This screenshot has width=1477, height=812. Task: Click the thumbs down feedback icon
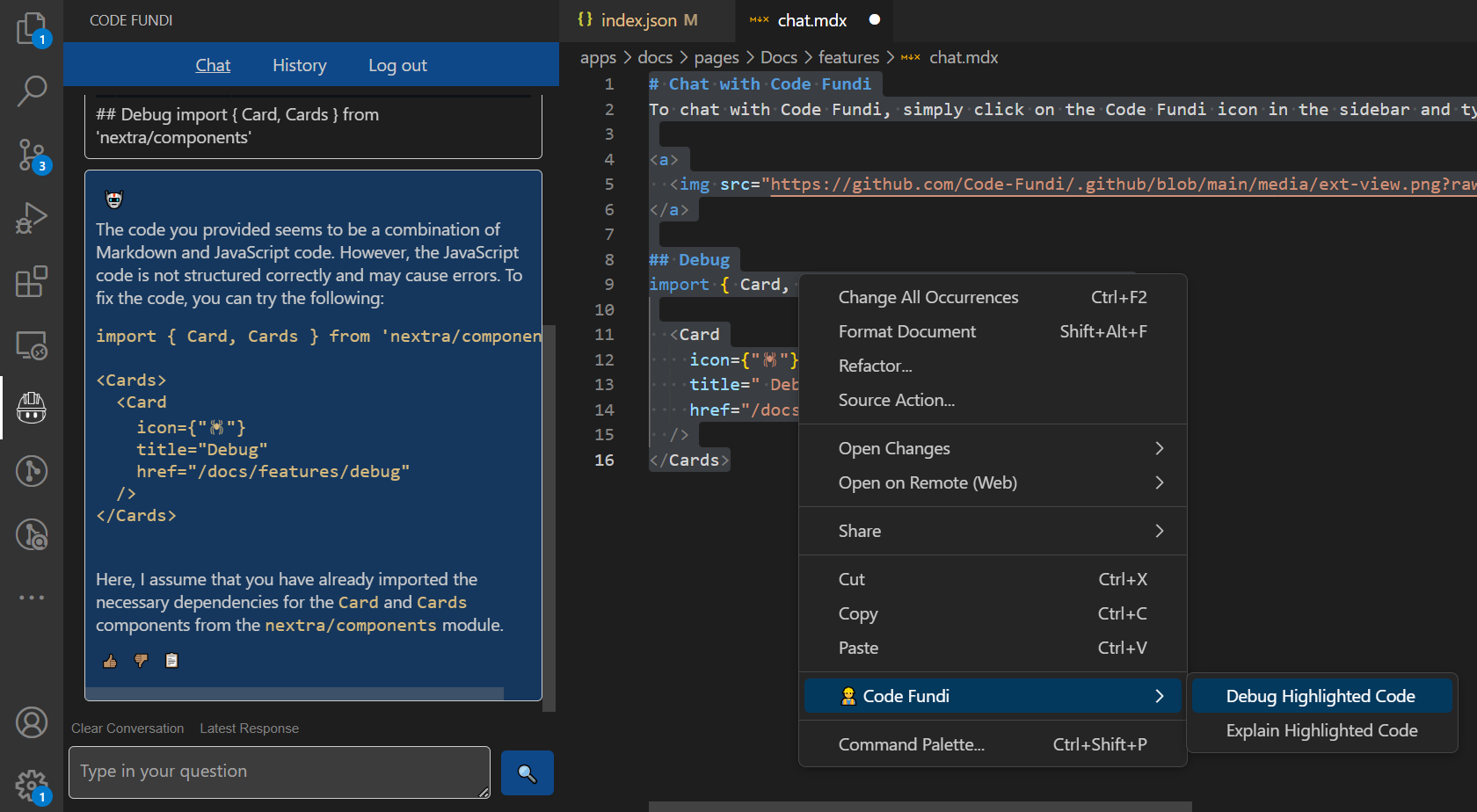pos(141,661)
